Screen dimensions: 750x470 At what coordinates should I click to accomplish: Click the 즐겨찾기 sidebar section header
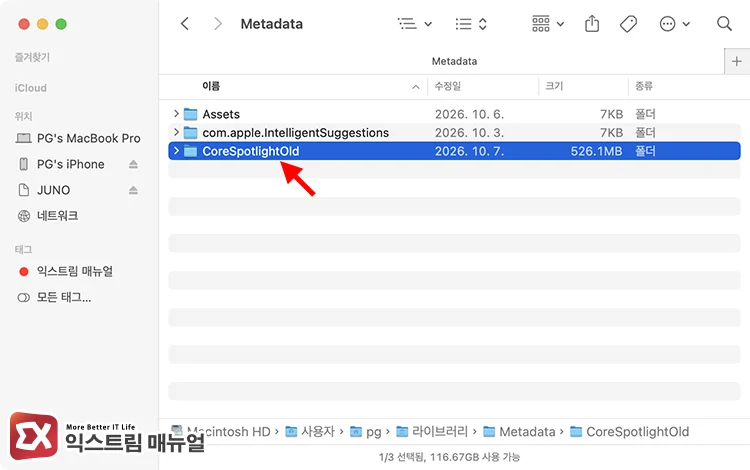32,57
